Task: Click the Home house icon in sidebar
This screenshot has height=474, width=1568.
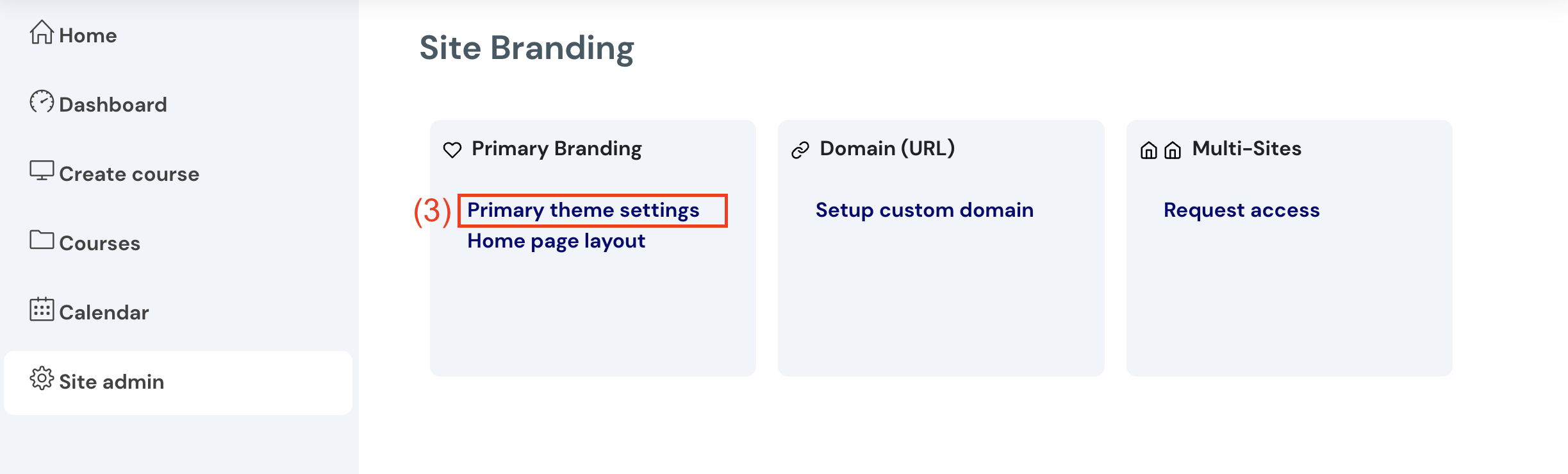Action: [42, 32]
